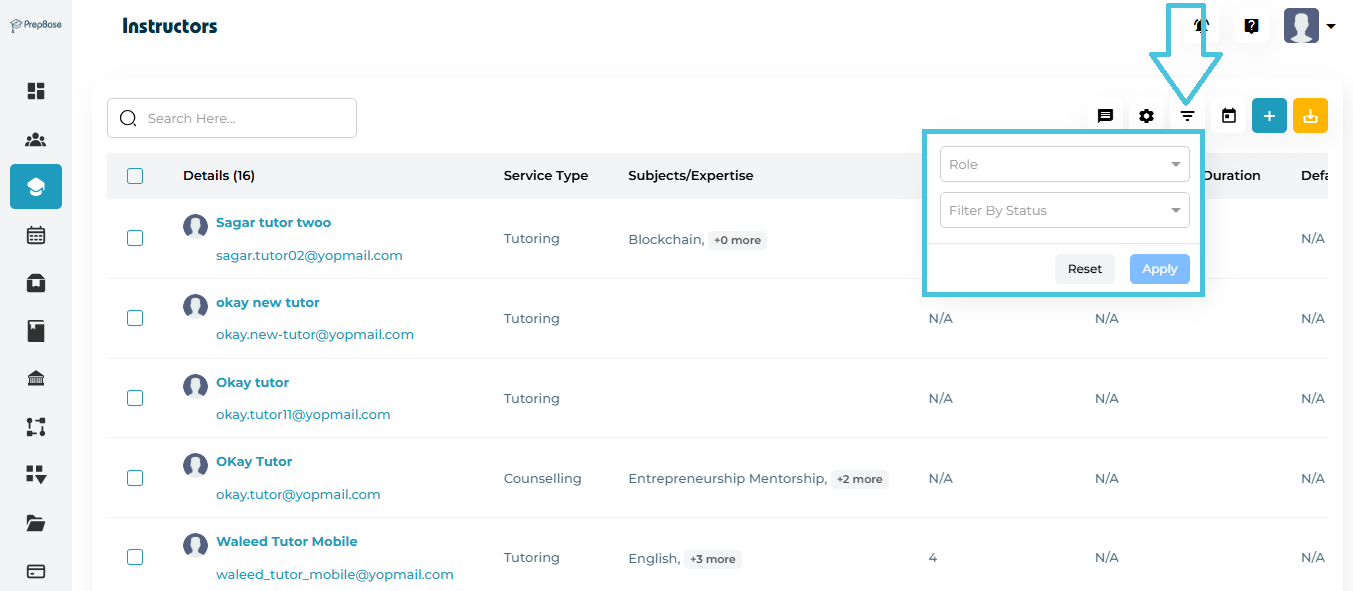
Task: Open the users group sidebar item
Action: point(36,140)
